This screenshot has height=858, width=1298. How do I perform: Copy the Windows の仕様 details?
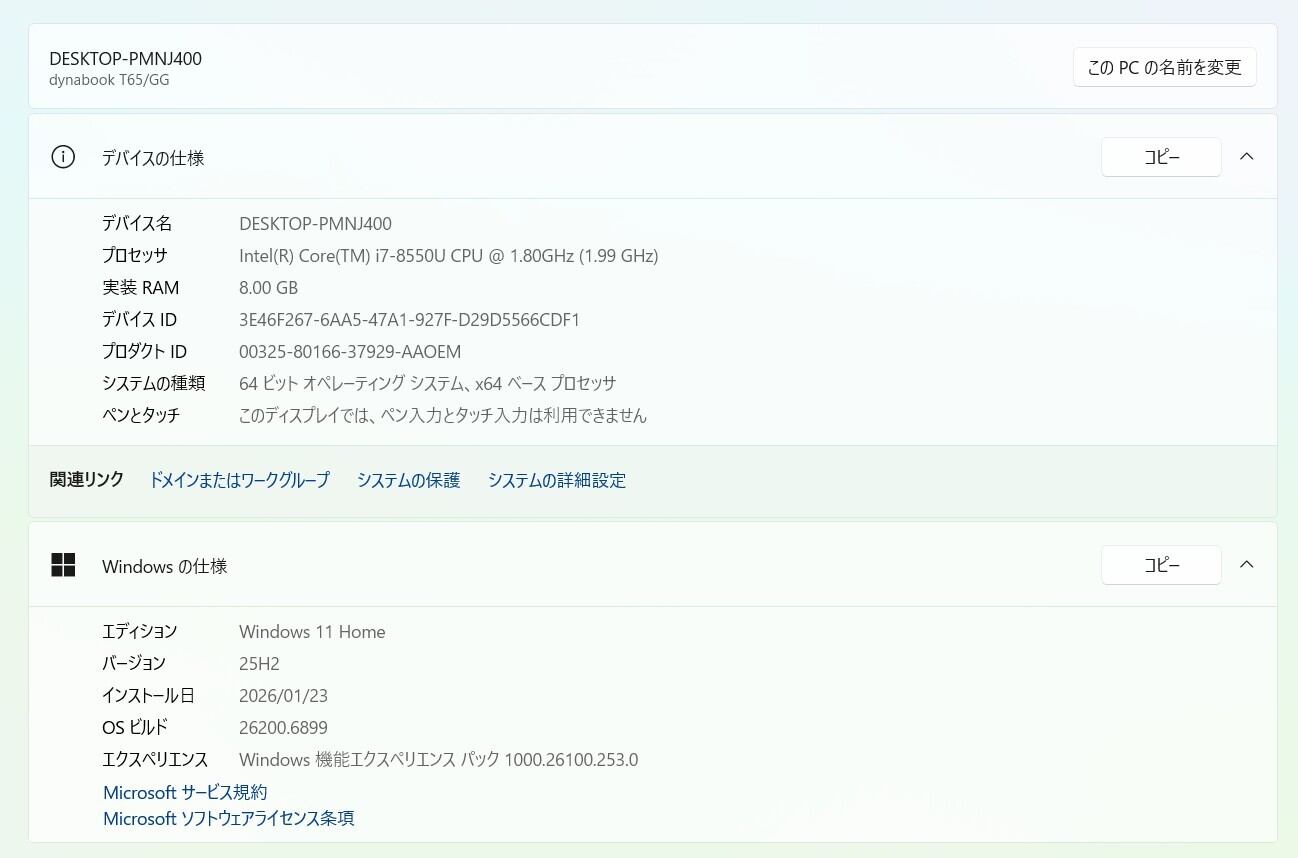tap(1161, 565)
